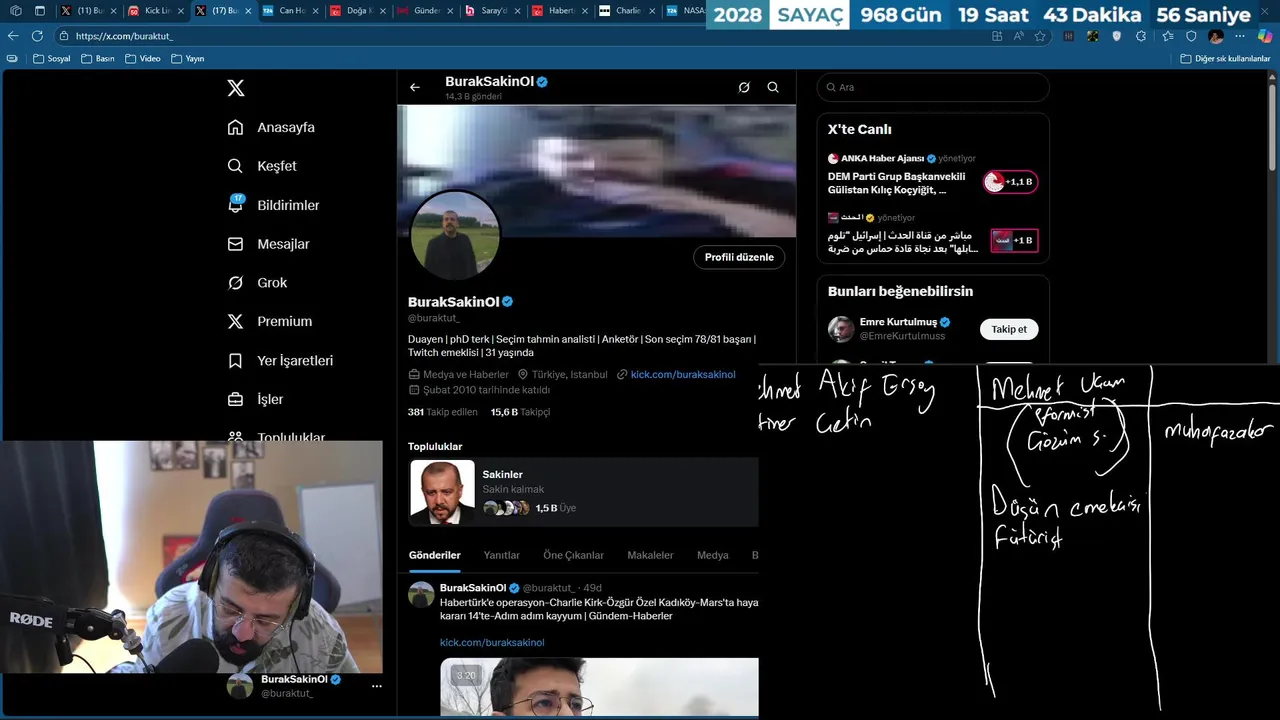Viewport: 1280px width, 720px height.
Task: Open Grok from the sidebar
Action: [x=257, y=283]
